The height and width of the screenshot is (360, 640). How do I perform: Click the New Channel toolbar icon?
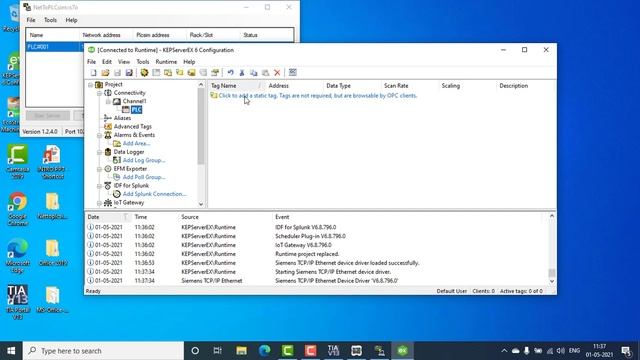pyautogui.click(x=156, y=73)
